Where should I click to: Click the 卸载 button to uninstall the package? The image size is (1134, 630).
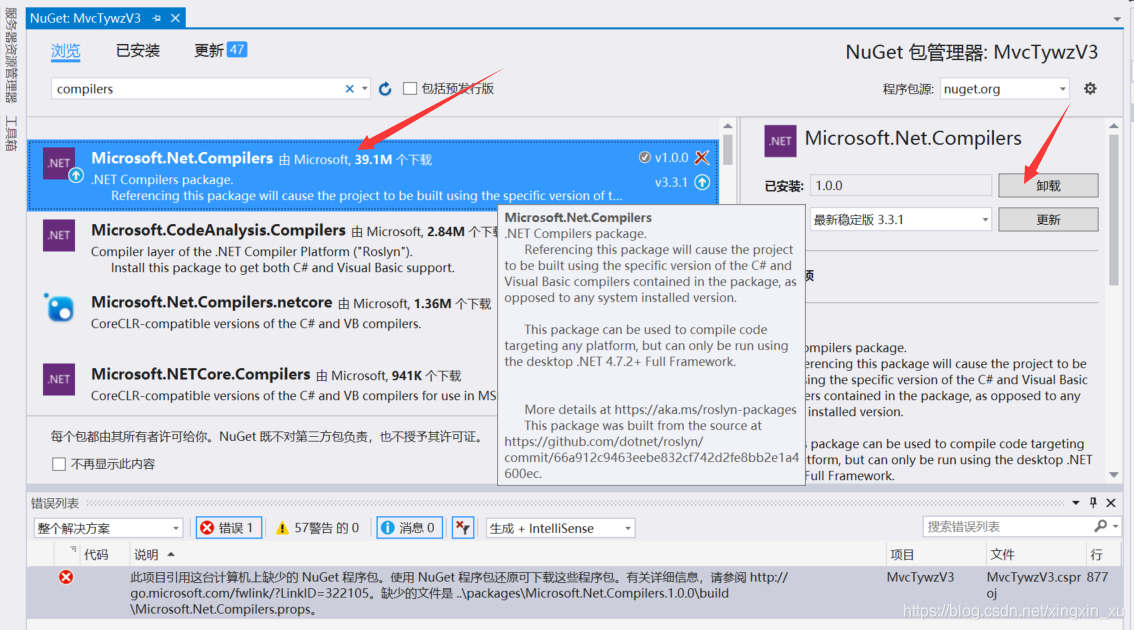point(1048,185)
